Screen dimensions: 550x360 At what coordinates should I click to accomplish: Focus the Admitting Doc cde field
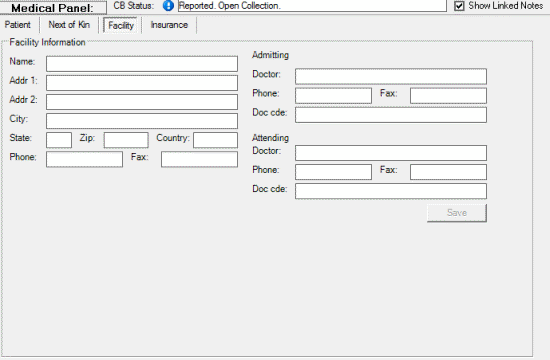[x=391, y=115]
